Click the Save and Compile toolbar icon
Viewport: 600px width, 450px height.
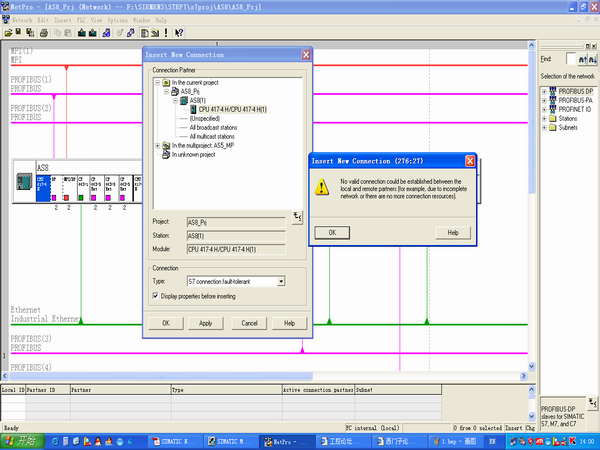pyautogui.click(x=30, y=33)
